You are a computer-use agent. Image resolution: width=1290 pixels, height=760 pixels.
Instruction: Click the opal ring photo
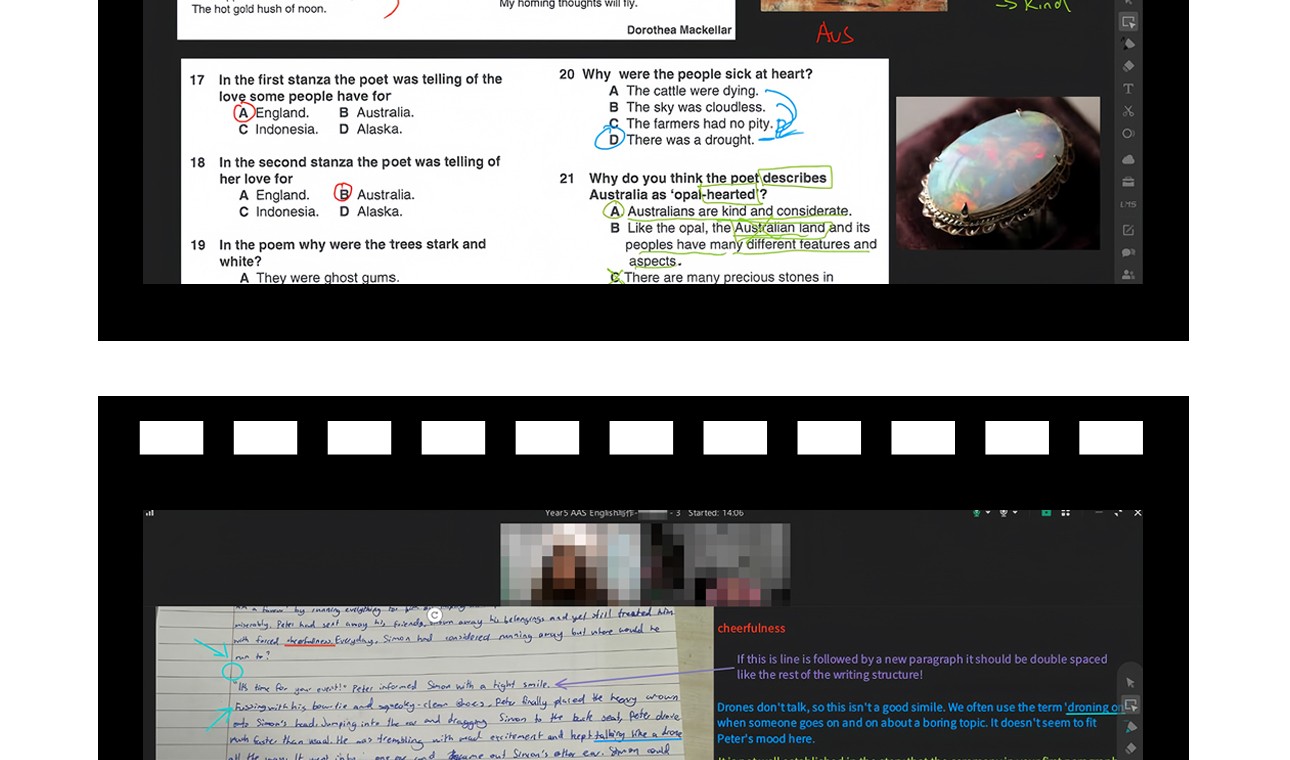[x=998, y=173]
